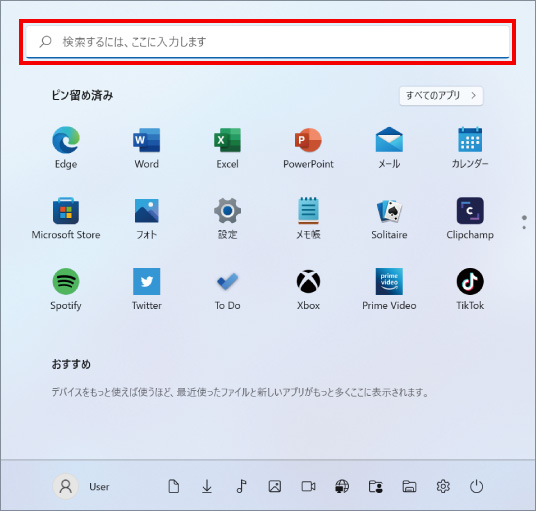The height and width of the screenshot is (511, 536).
Task: Open the メール mail app
Action: [x=389, y=148]
